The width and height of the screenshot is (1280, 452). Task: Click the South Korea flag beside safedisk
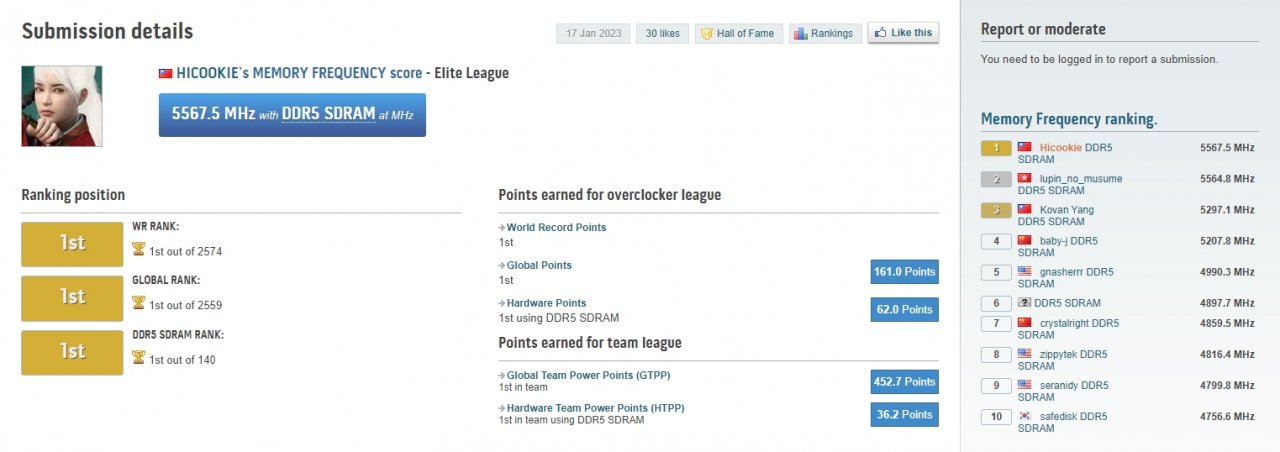click(x=1025, y=416)
